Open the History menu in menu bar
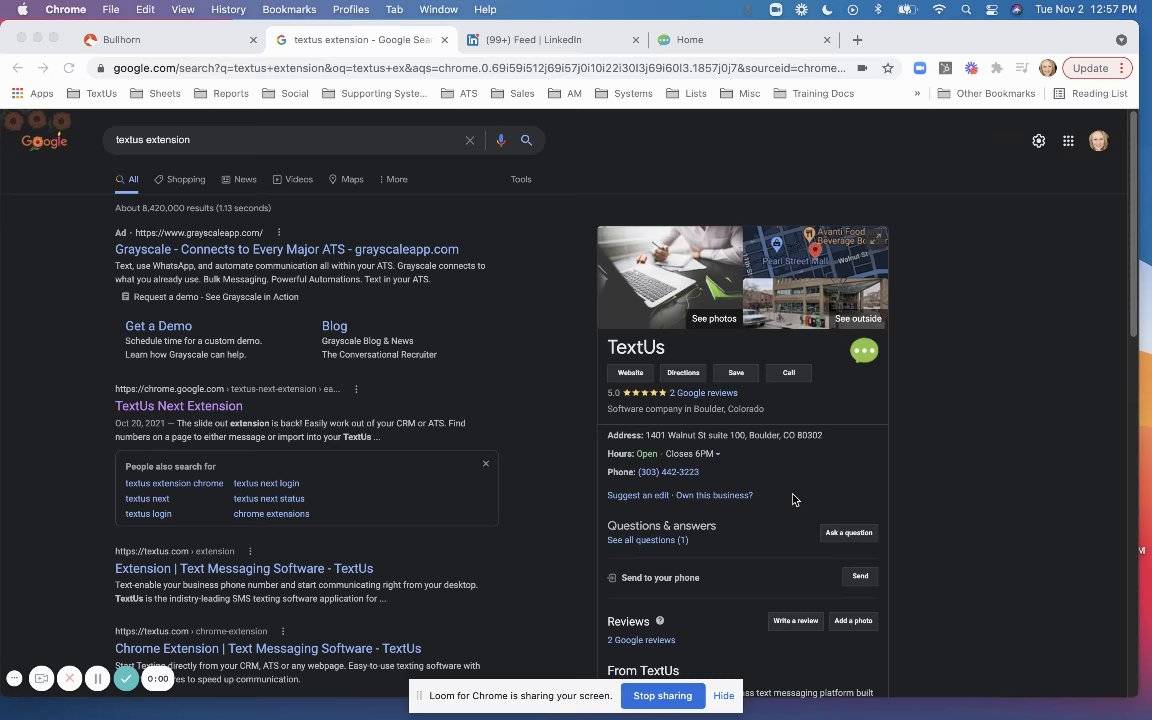 (x=228, y=10)
